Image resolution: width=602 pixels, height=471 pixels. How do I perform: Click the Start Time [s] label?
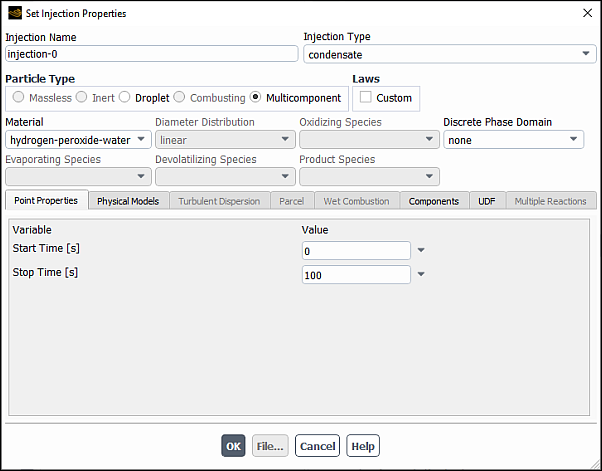(46, 248)
